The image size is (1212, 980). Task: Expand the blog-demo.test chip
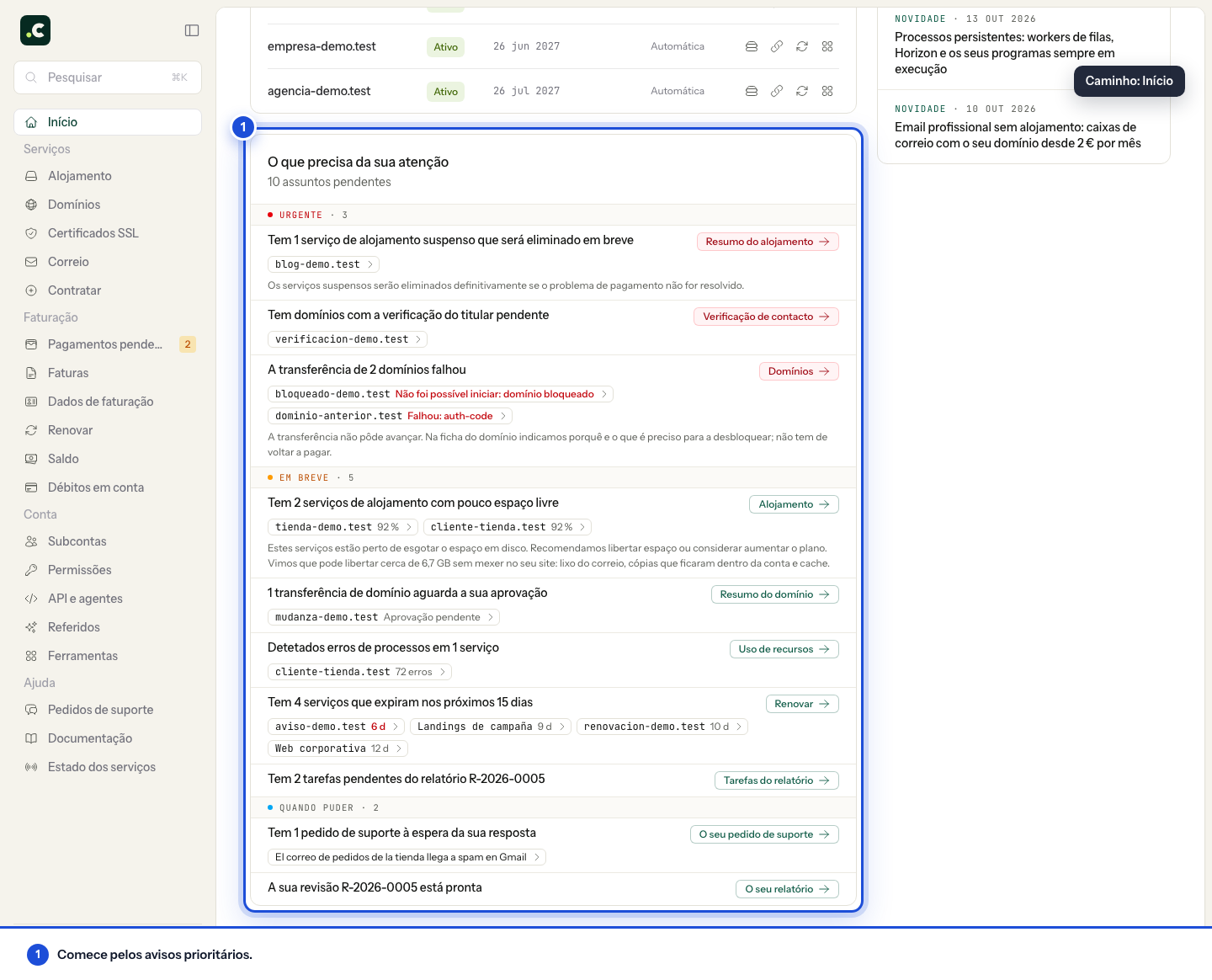[x=323, y=264]
